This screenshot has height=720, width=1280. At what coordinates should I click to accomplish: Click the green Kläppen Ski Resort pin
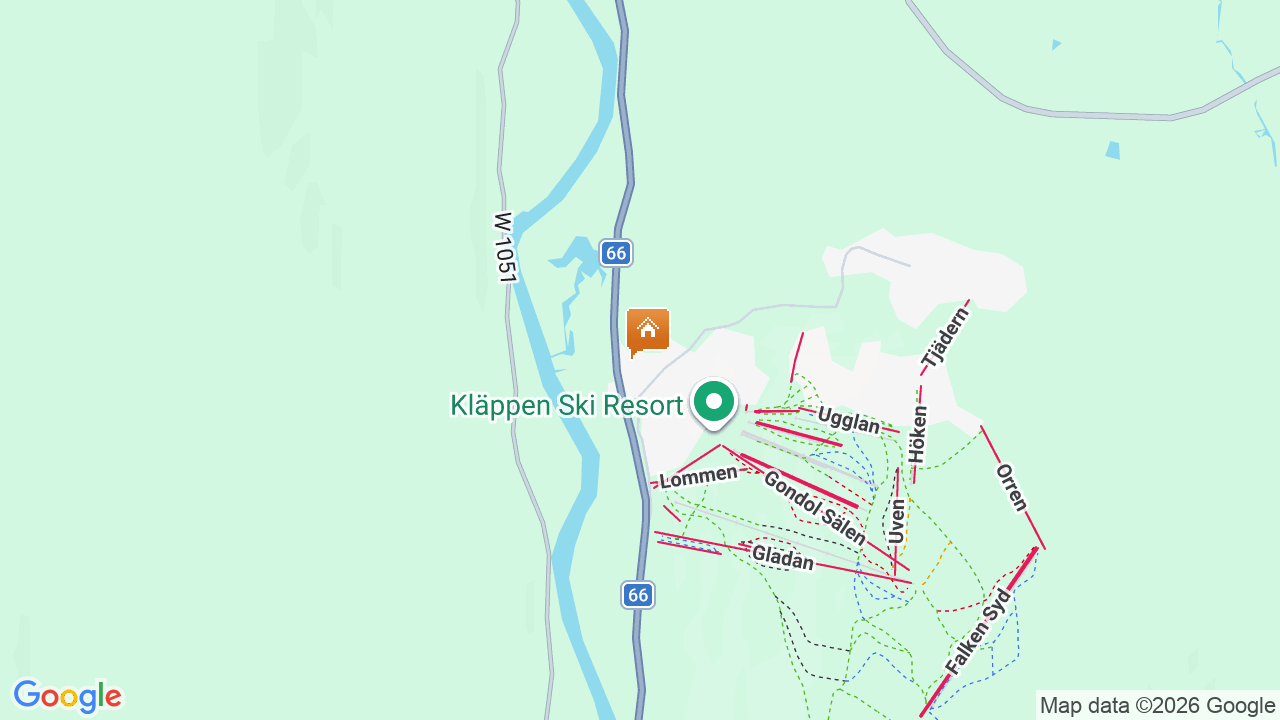tap(714, 404)
